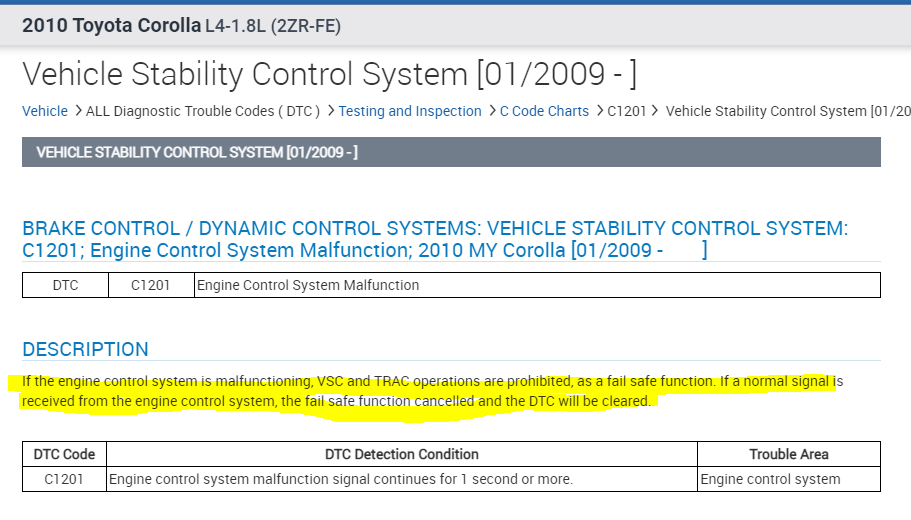Click the DTC Detection Condition column header
This screenshot has height=520, width=911.
(x=402, y=454)
